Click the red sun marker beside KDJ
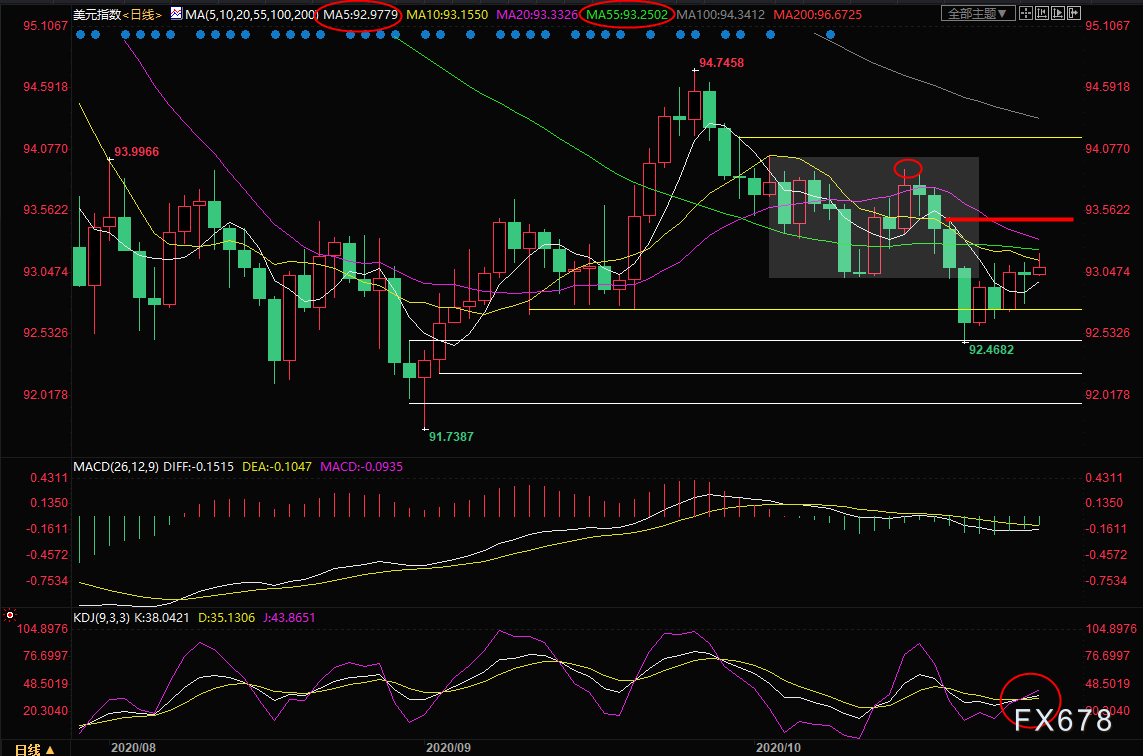The height and width of the screenshot is (756, 1143). pos(9,616)
